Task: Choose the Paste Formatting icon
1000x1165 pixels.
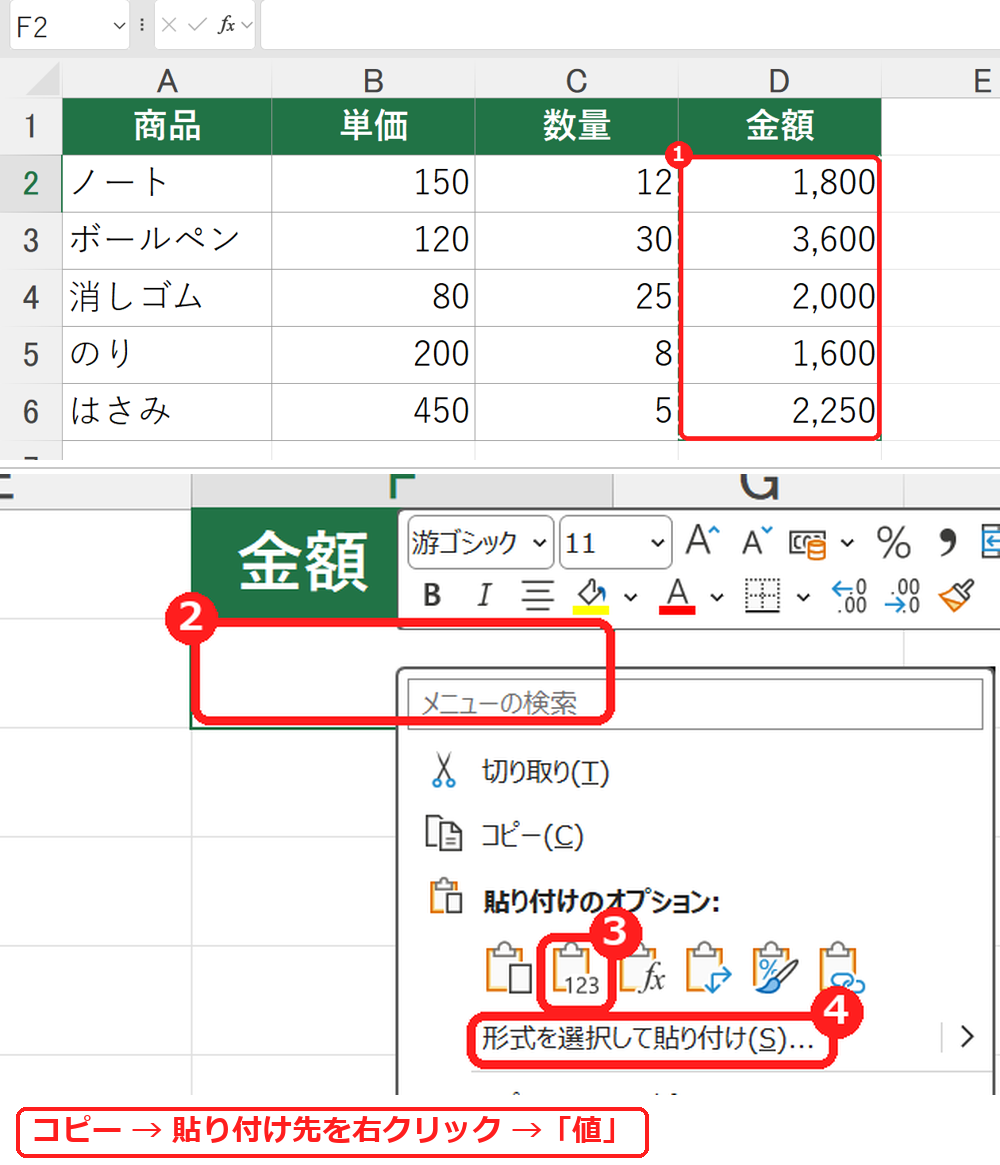Action: 775,969
